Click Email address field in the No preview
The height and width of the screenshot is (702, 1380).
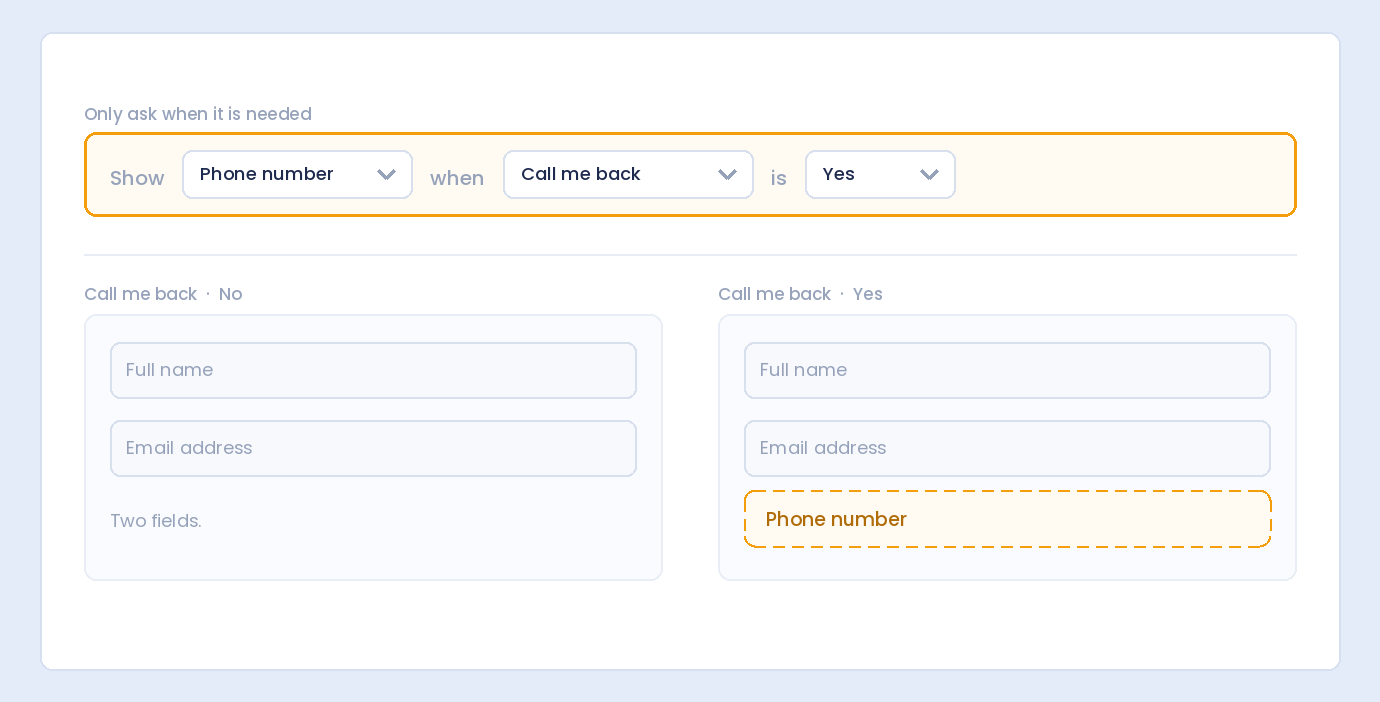click(373, 449)
